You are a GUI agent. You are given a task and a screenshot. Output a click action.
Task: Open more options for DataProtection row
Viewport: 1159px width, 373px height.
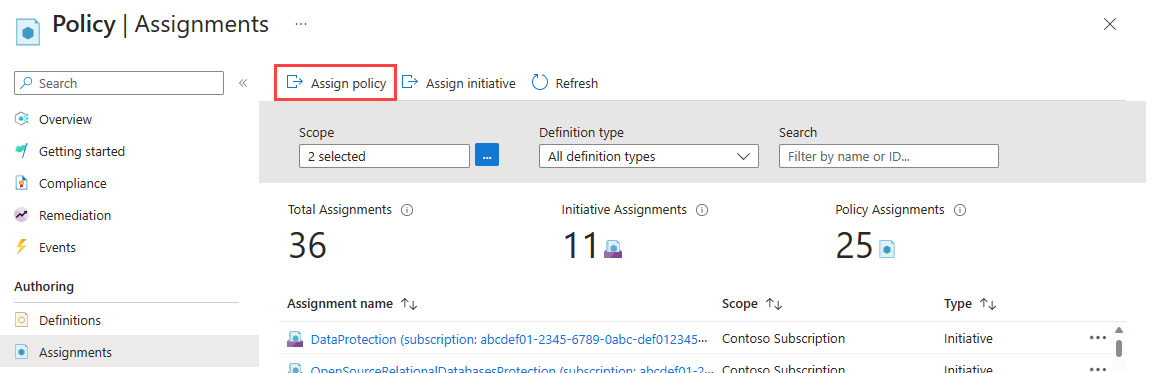pyautogui.click(x=1097, y=338)
